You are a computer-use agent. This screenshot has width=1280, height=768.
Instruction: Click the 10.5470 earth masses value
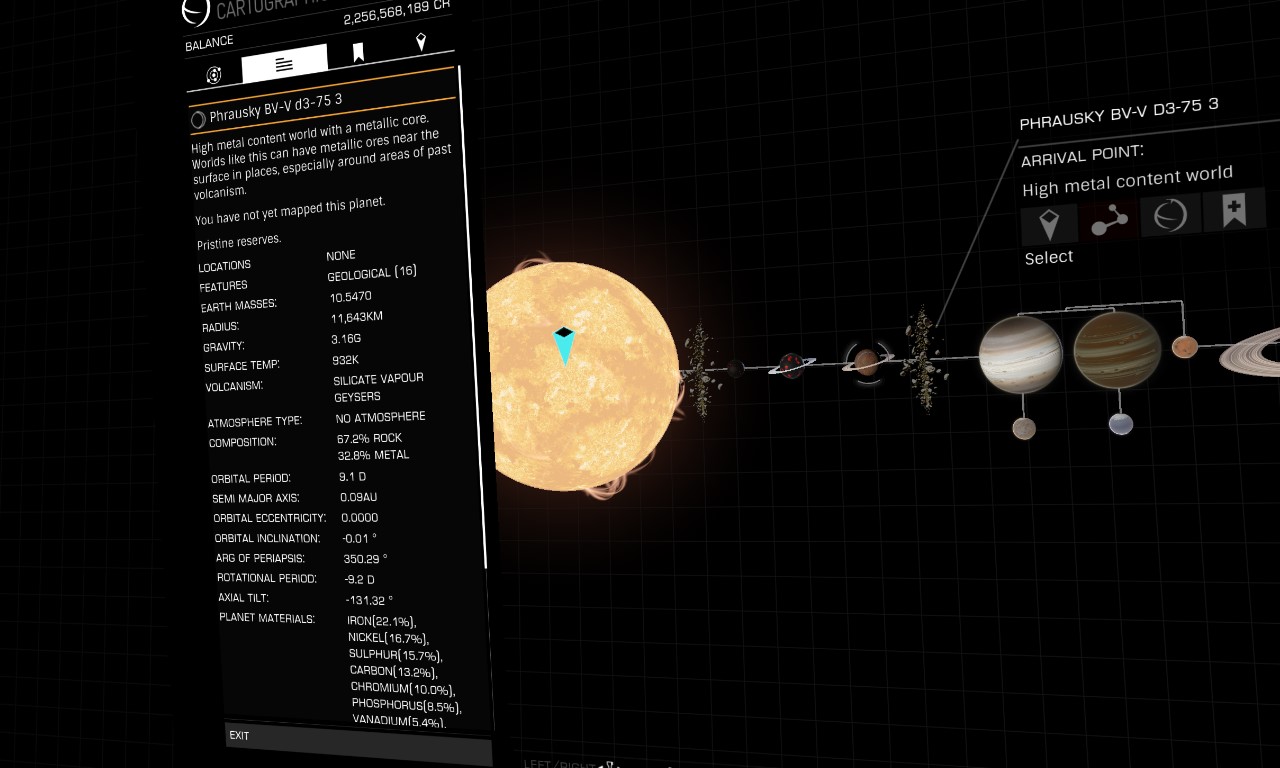coord(351,297)
